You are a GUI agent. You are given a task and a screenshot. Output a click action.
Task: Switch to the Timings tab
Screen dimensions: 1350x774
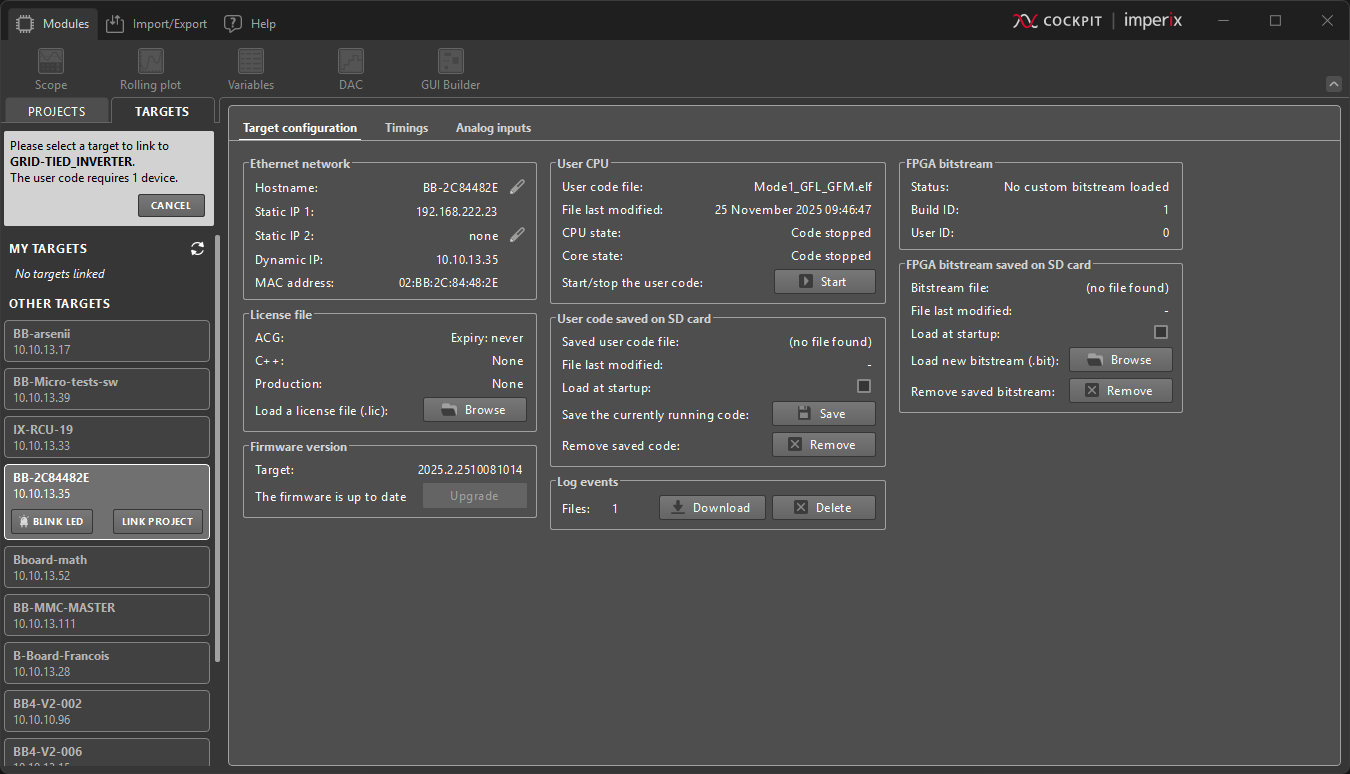(406, 128)
